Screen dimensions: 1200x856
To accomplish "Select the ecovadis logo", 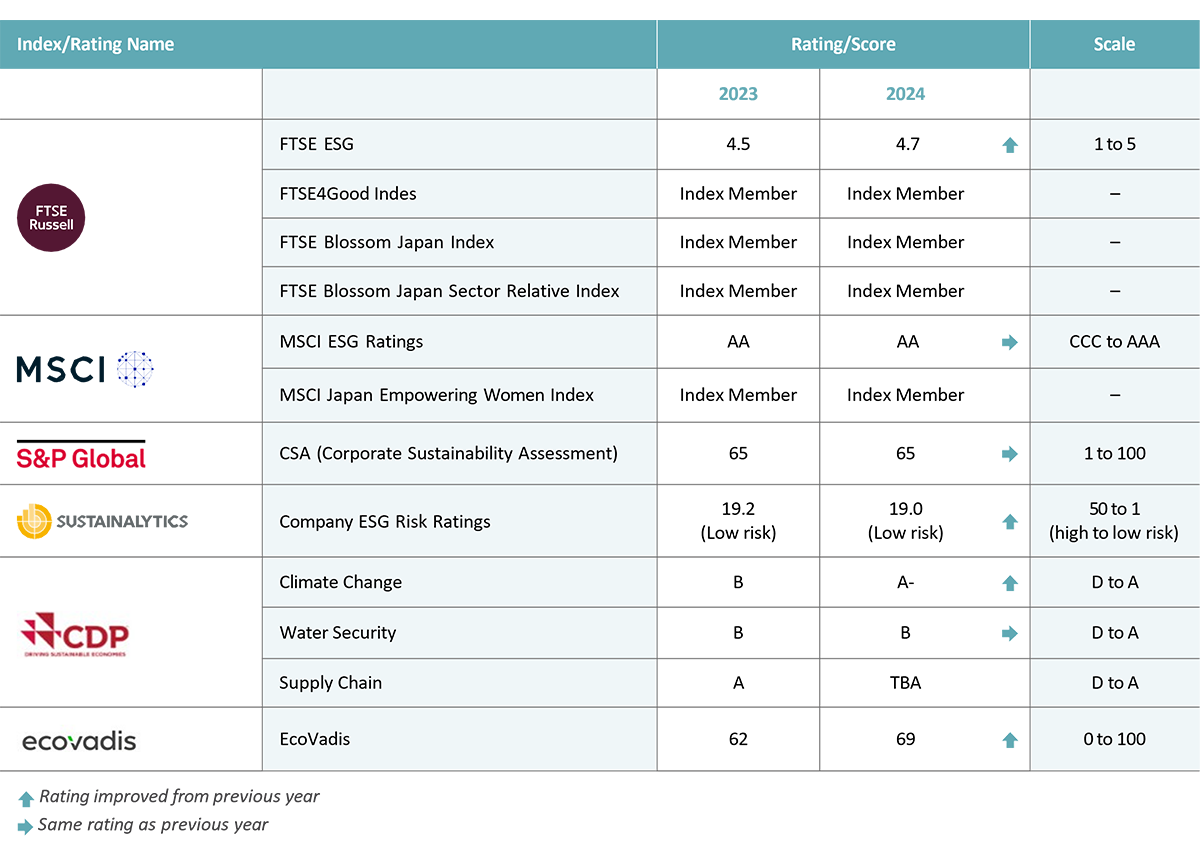I will tap(85, 739).
